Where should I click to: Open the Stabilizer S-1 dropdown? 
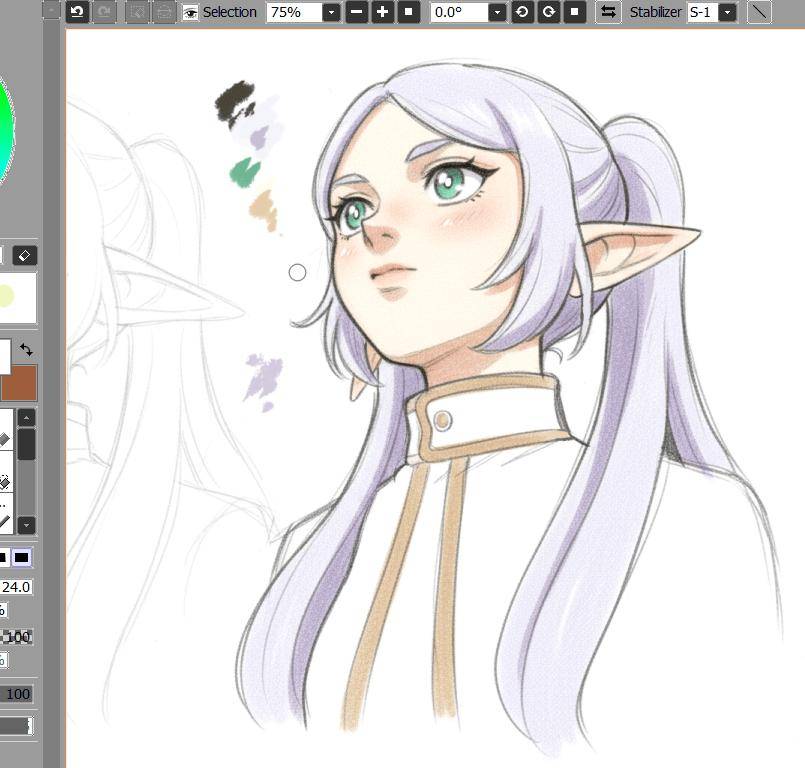(x=727, y=12)
